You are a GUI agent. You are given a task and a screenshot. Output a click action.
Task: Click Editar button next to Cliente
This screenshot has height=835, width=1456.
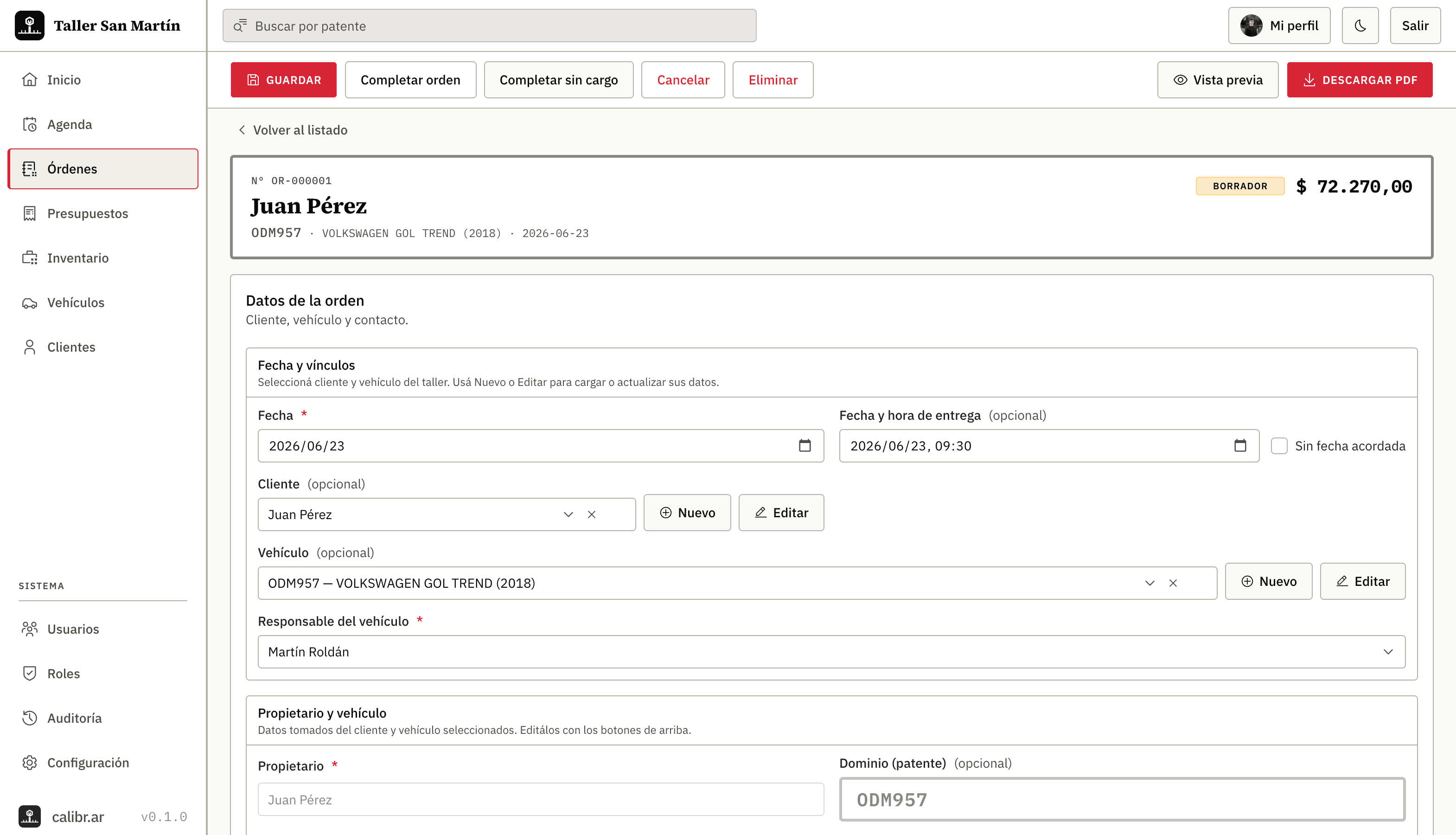coord(781,513)
